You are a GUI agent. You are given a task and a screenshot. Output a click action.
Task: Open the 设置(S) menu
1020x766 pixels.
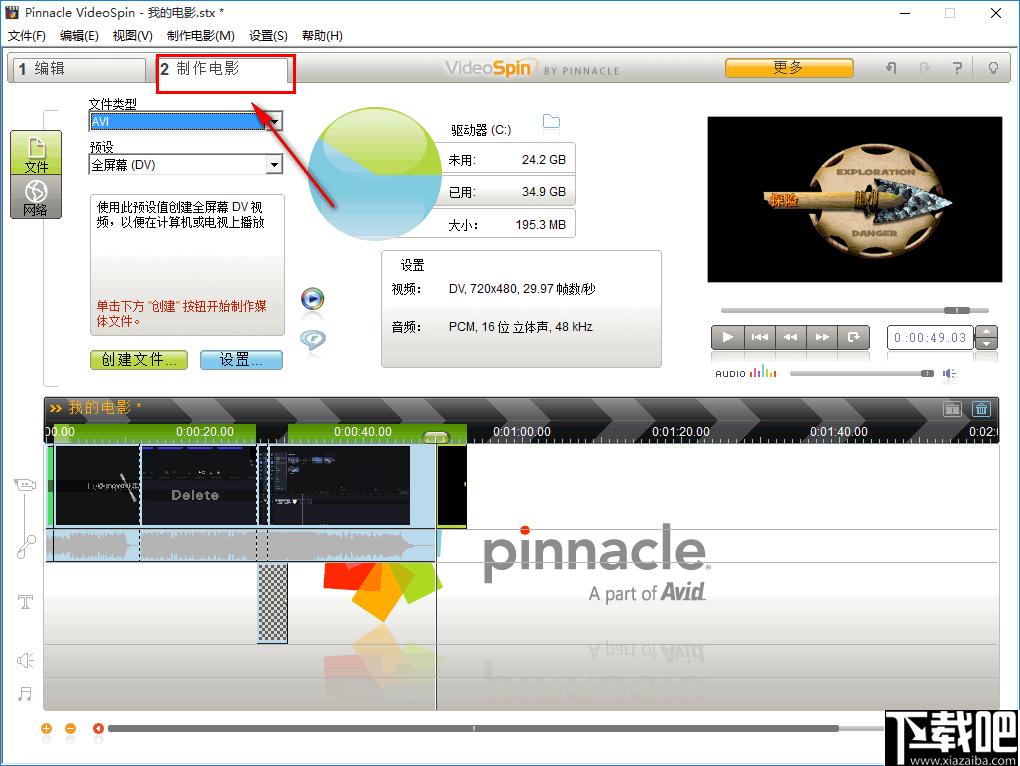tap(268, 36)
